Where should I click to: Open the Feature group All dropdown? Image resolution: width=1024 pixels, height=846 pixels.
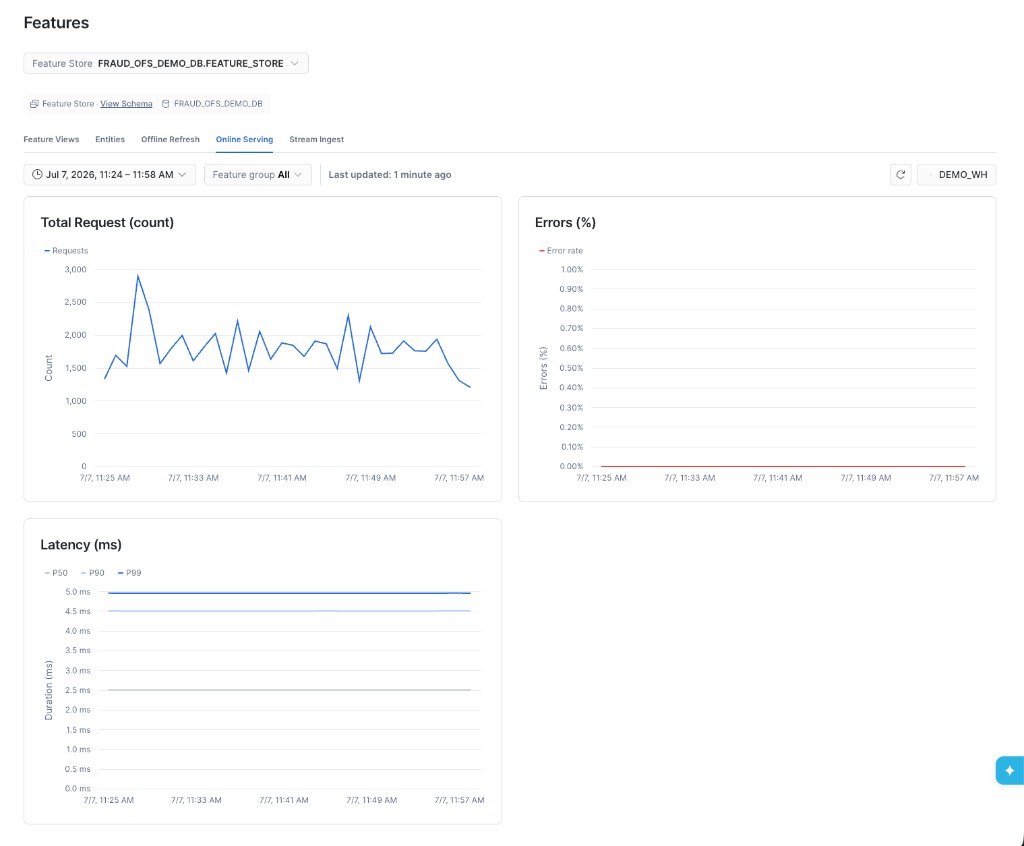[257, 174]
